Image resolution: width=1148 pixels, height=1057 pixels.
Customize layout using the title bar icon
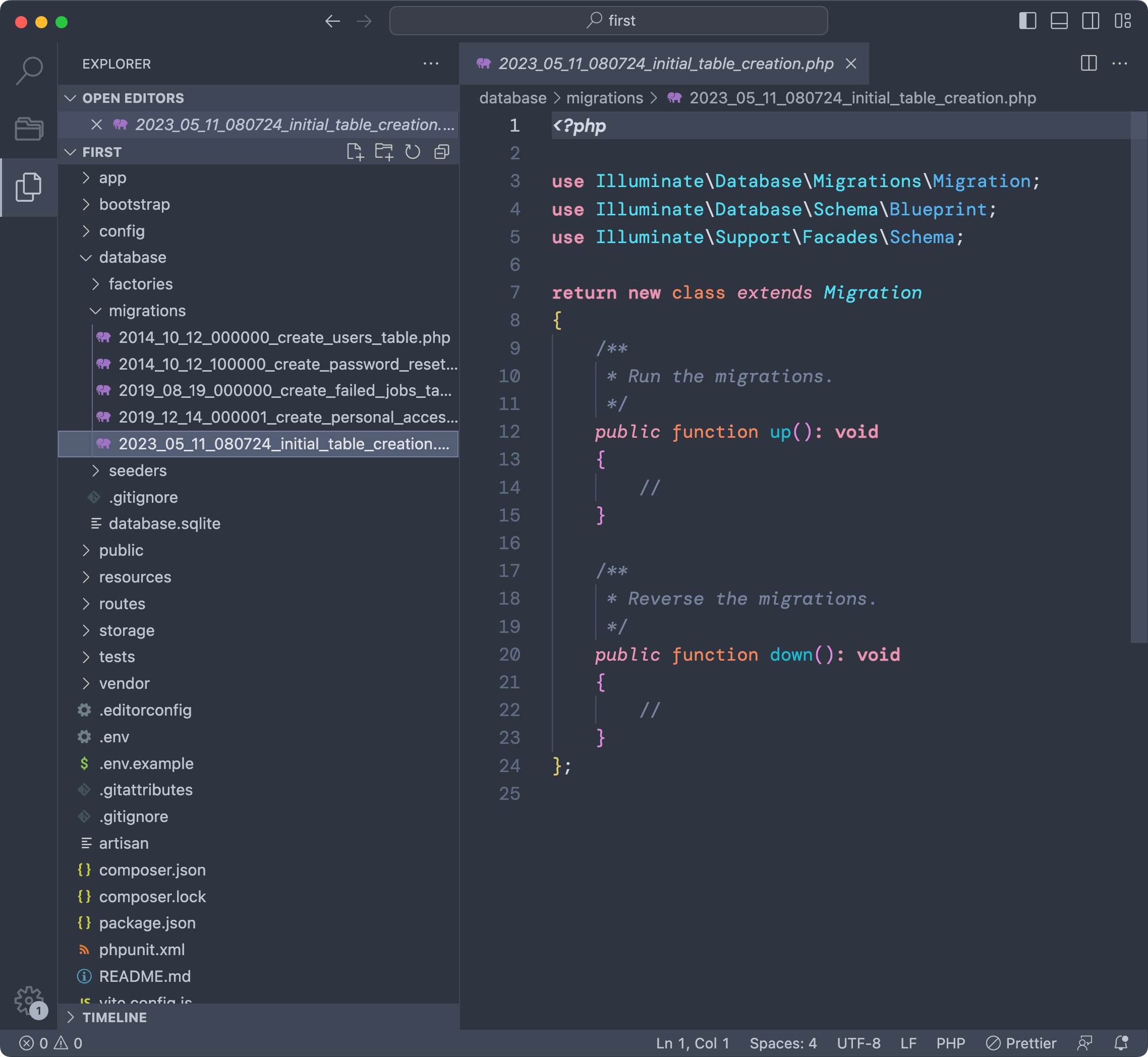(1122, 21)
